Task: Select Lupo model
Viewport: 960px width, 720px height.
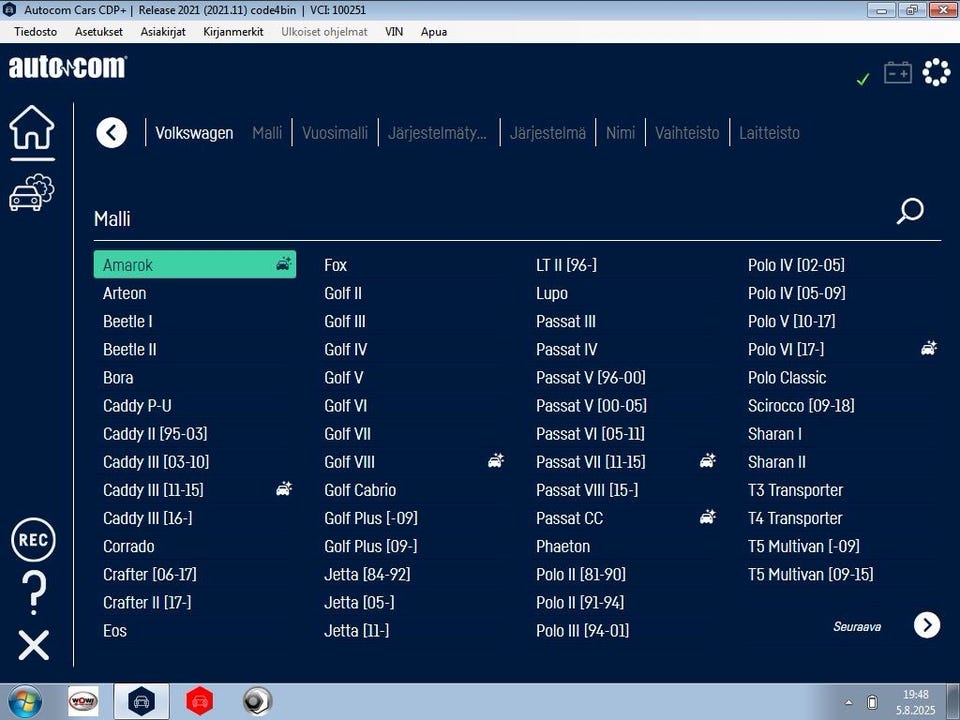Action: (x=552, y=293)
